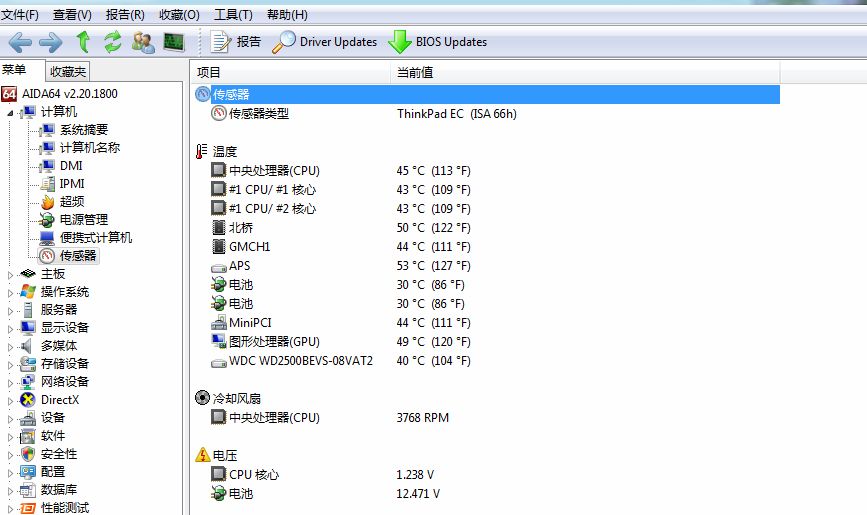Image resolution: width=867 pixels, height=515 pixels.
Task: Switch to the 收藏夹 tab
Action: coord(67,71)
